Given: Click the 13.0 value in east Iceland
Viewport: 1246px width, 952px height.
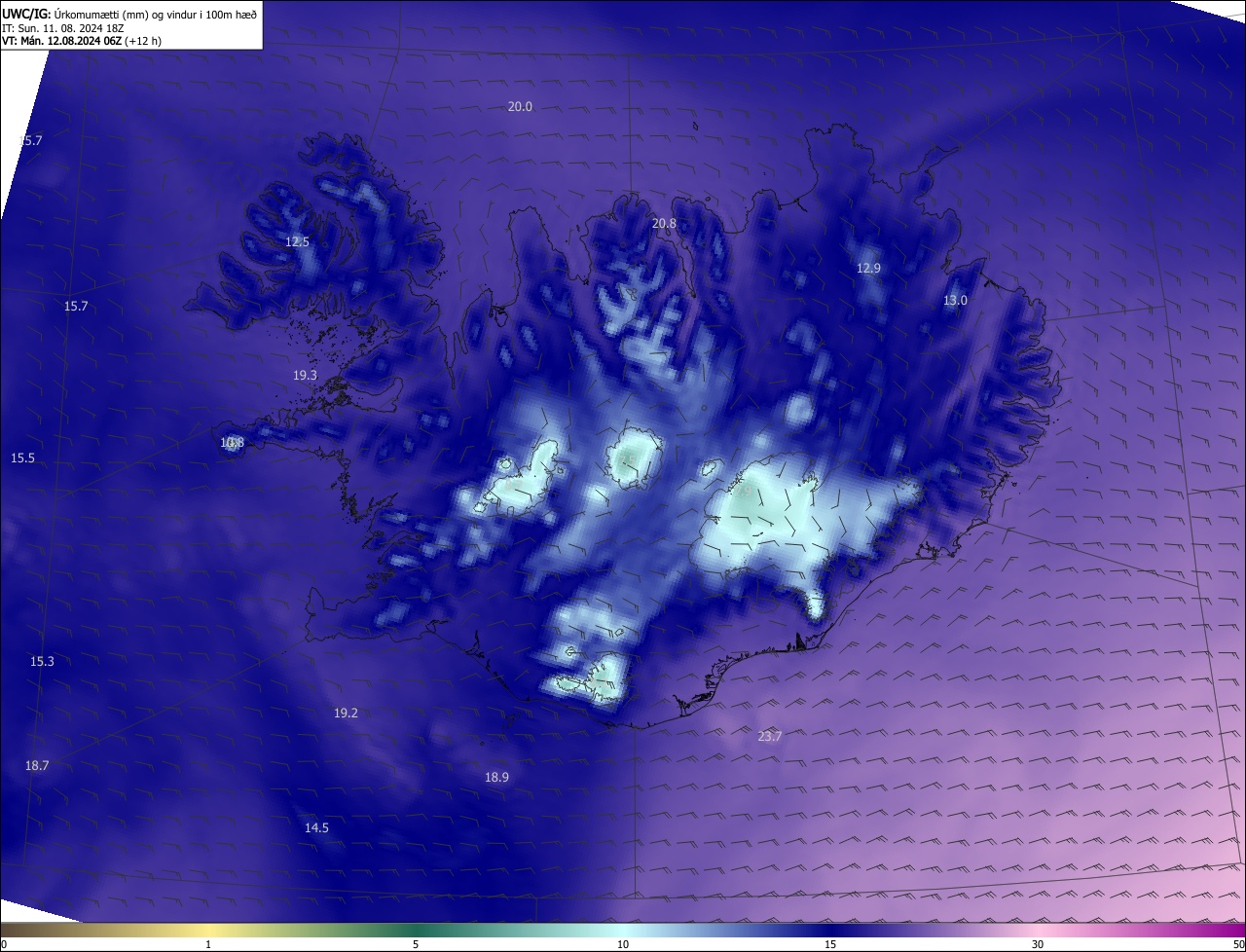Looking at the screenshot, I should (x=955, y=300).
